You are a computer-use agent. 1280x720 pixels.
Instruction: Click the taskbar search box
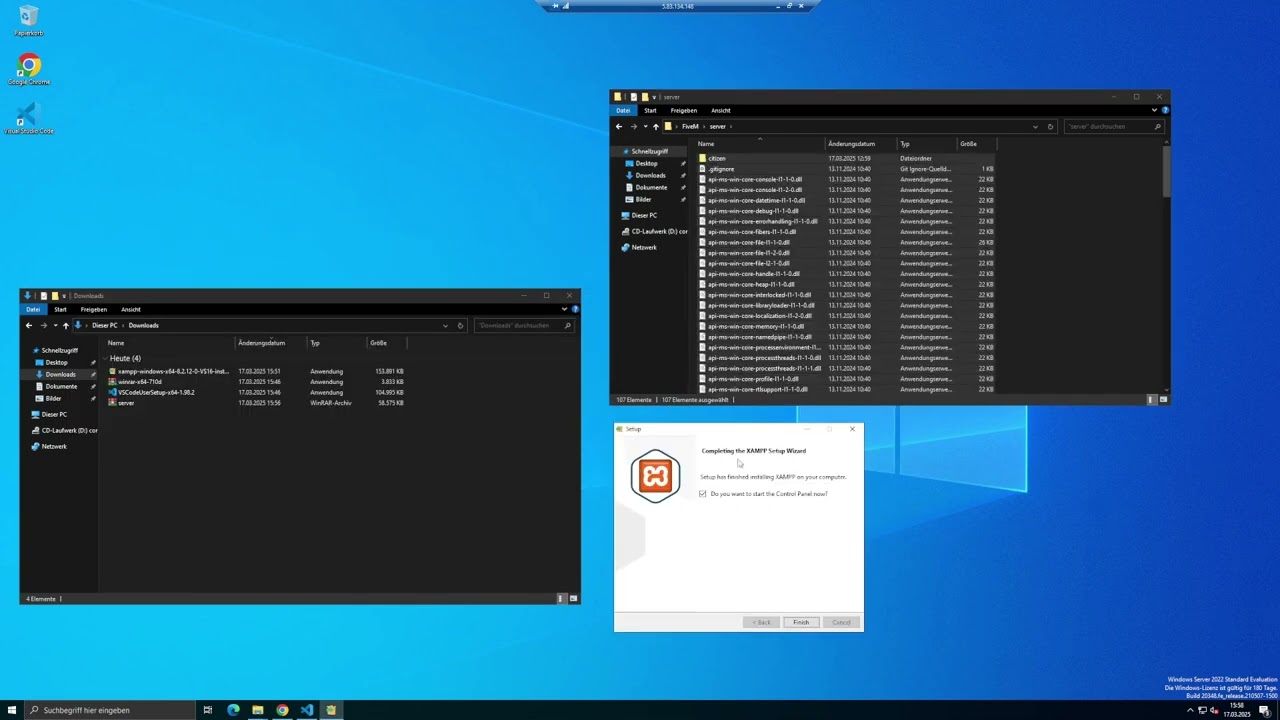click(x=110, y=710)
